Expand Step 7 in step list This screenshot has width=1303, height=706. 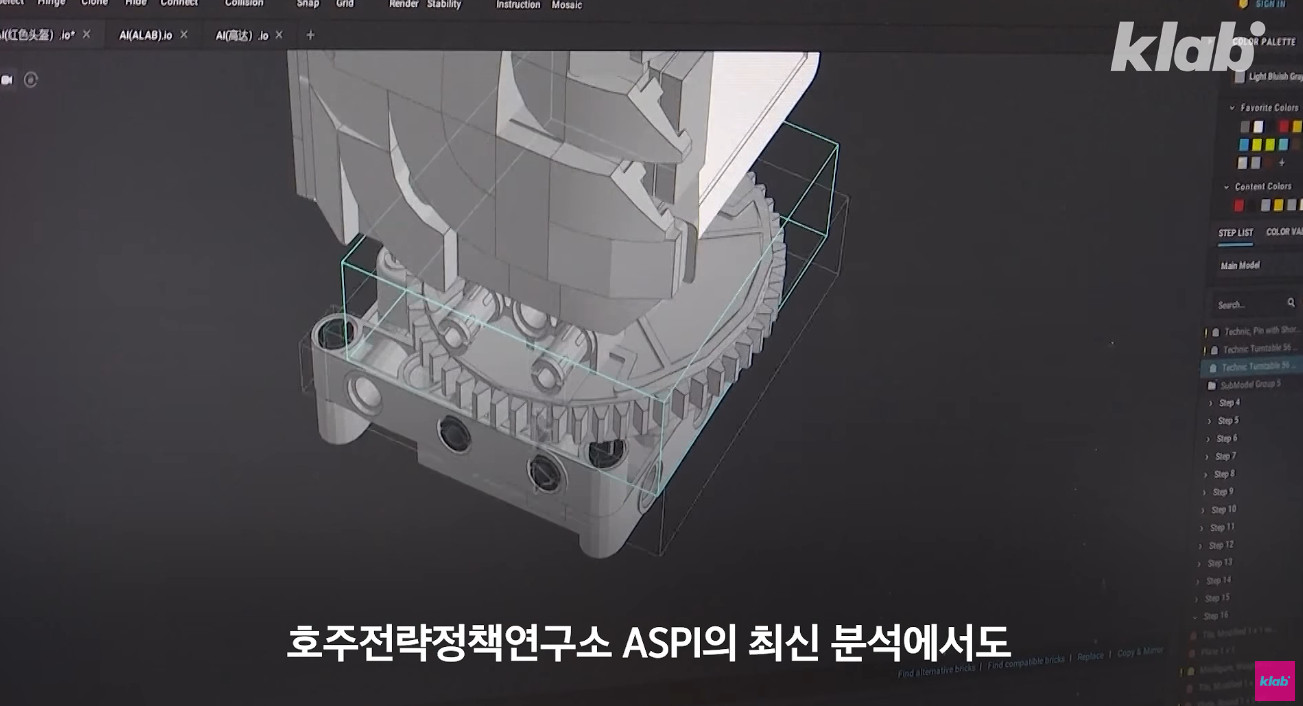point(1208,457)
